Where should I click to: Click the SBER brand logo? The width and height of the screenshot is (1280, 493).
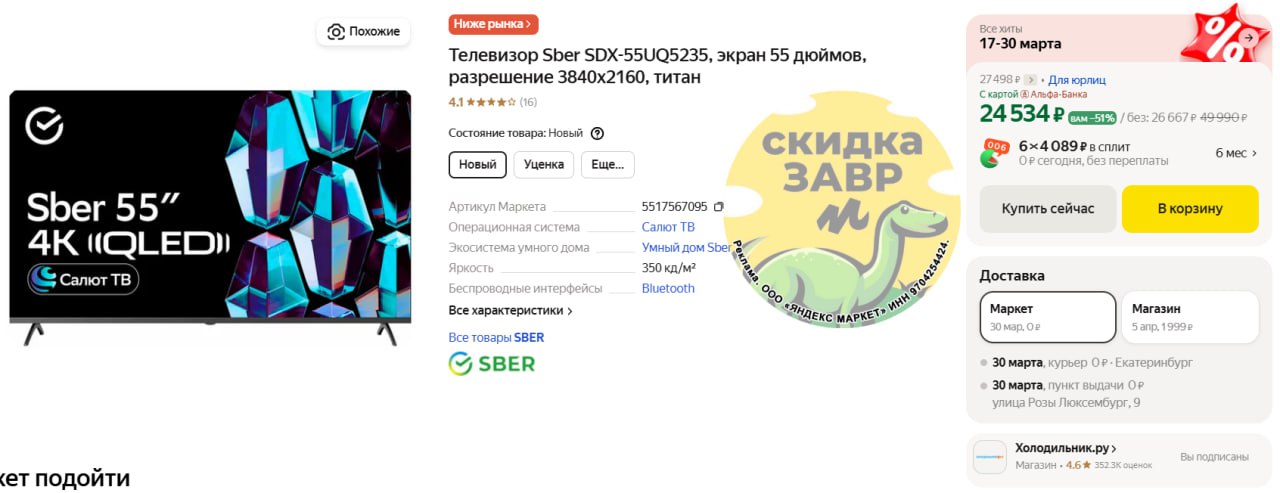pos(492,363)
